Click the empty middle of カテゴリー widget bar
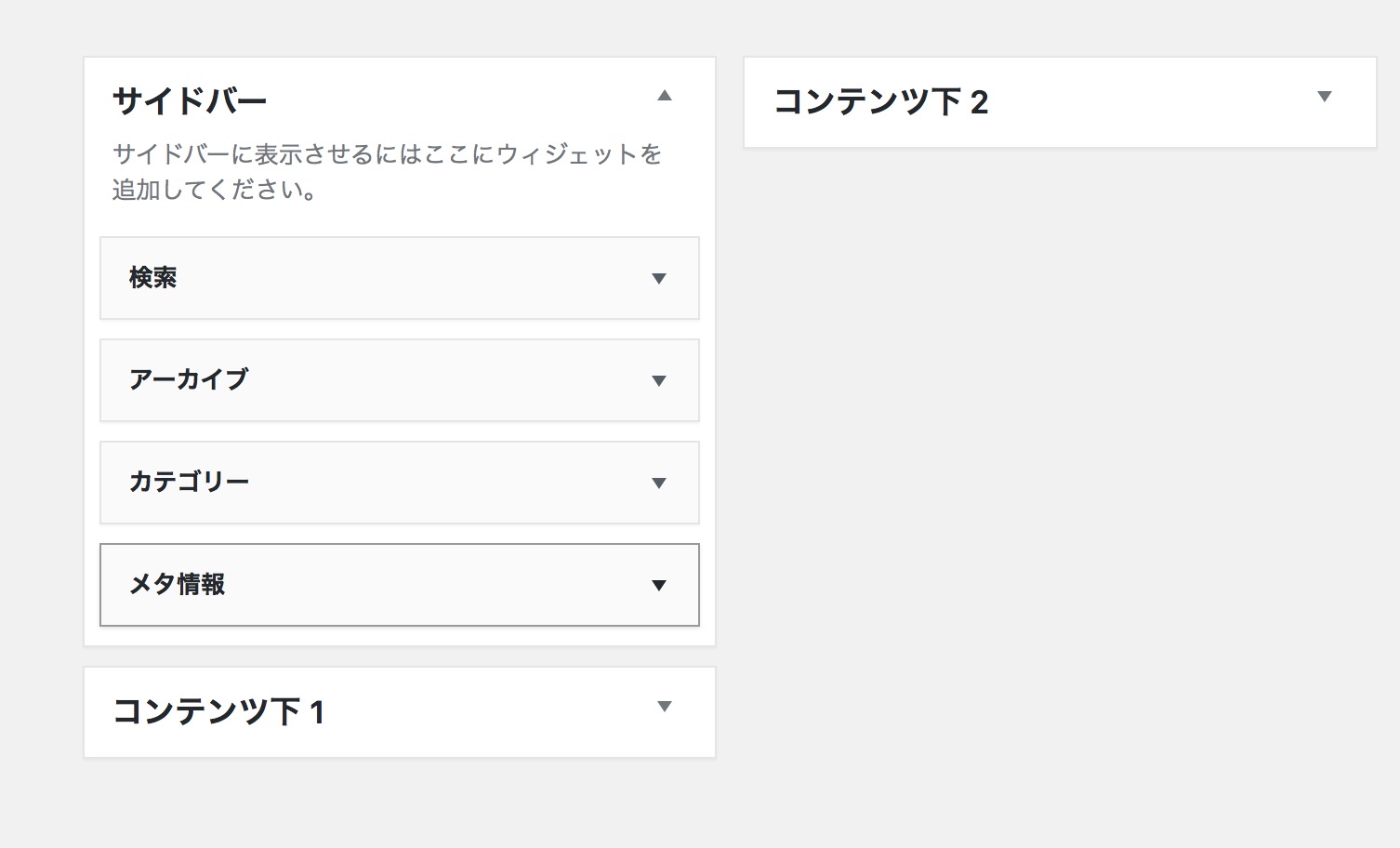The height and width of the screenshot is (848, 1400). click(x=451, y=483)
